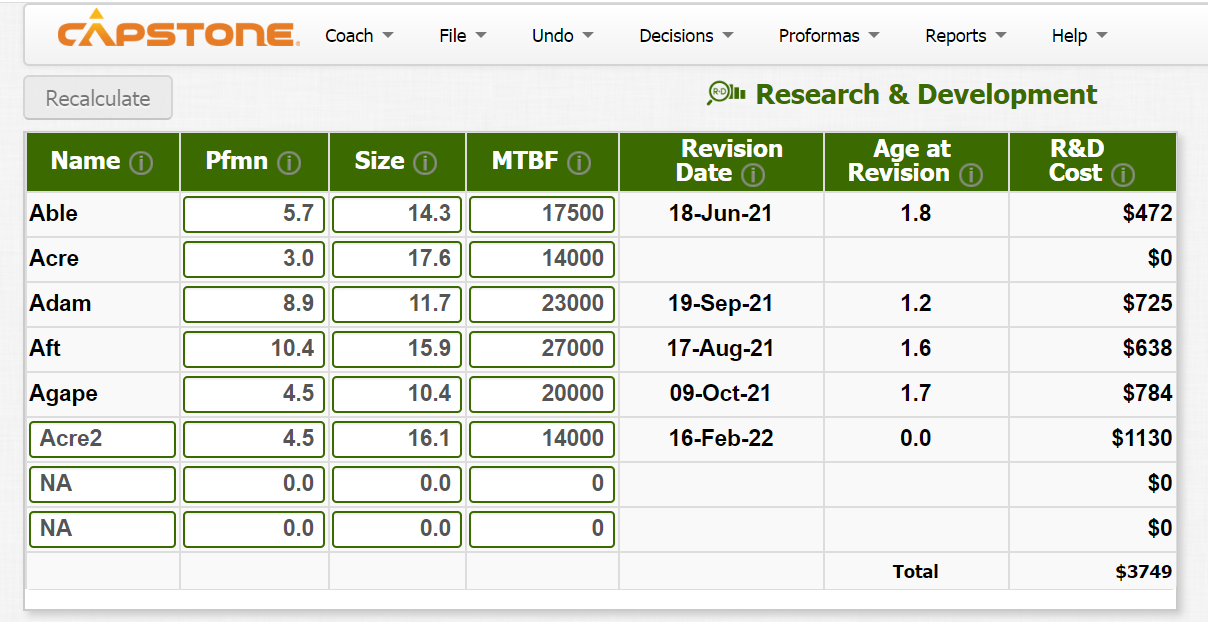Screen dimensions: 1208x622
Task: Click the info icon beside Age at Revision
Action: click(970, 175)
